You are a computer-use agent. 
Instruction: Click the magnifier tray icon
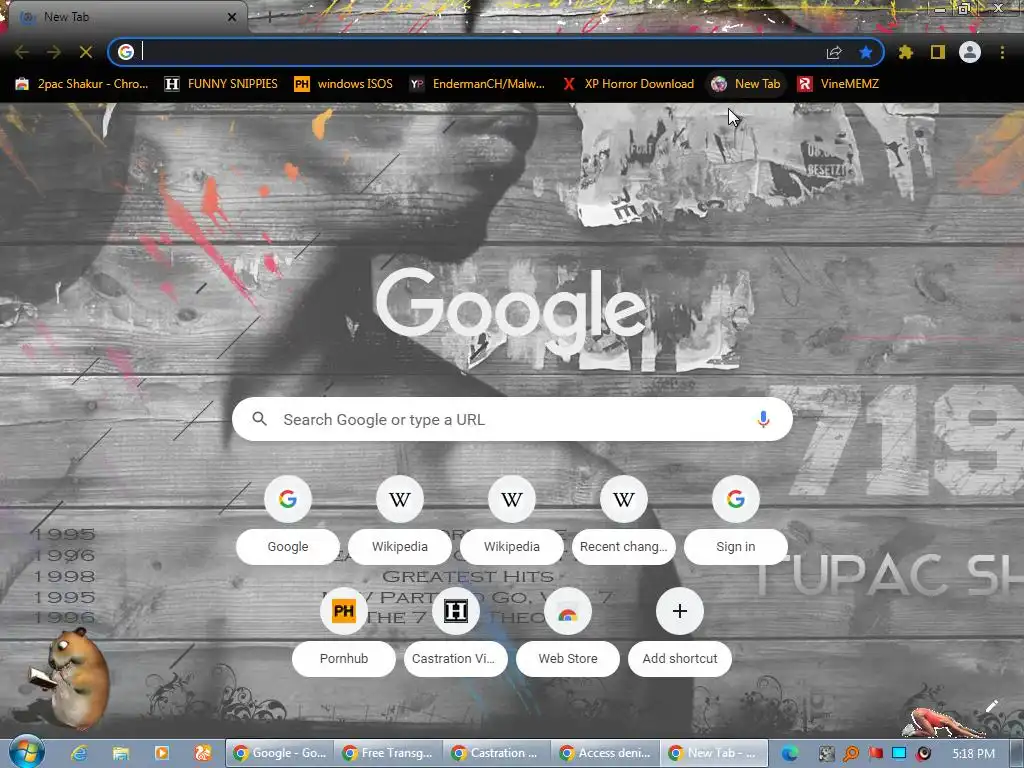point(851,754)
